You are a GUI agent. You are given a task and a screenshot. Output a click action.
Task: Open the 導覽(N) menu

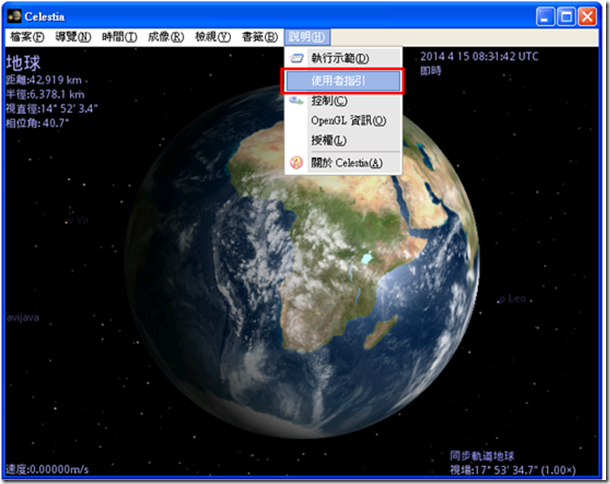[73, 37]
